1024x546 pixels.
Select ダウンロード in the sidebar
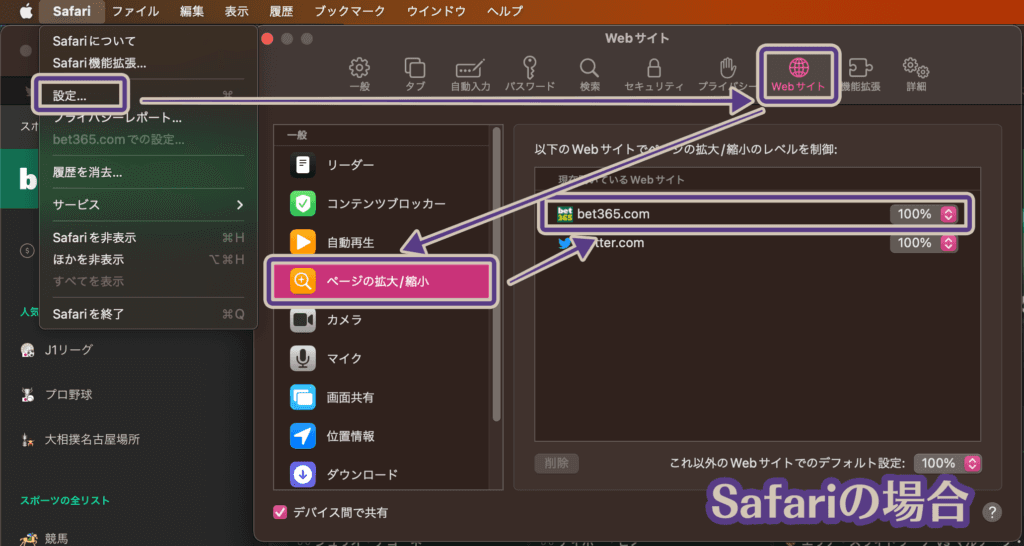coord(383,474)
